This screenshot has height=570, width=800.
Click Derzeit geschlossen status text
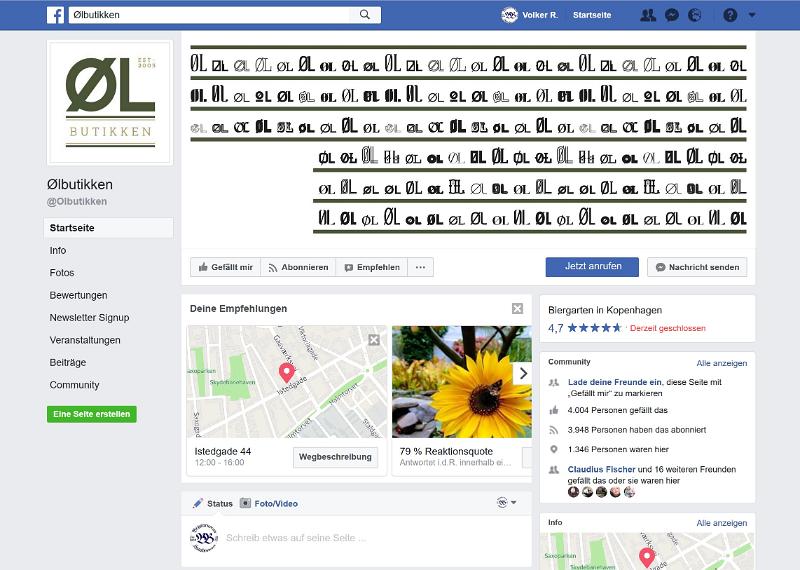coord(668,328)
